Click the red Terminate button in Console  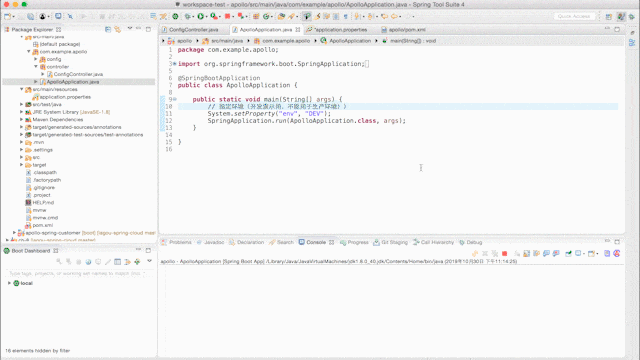[504, 253]
